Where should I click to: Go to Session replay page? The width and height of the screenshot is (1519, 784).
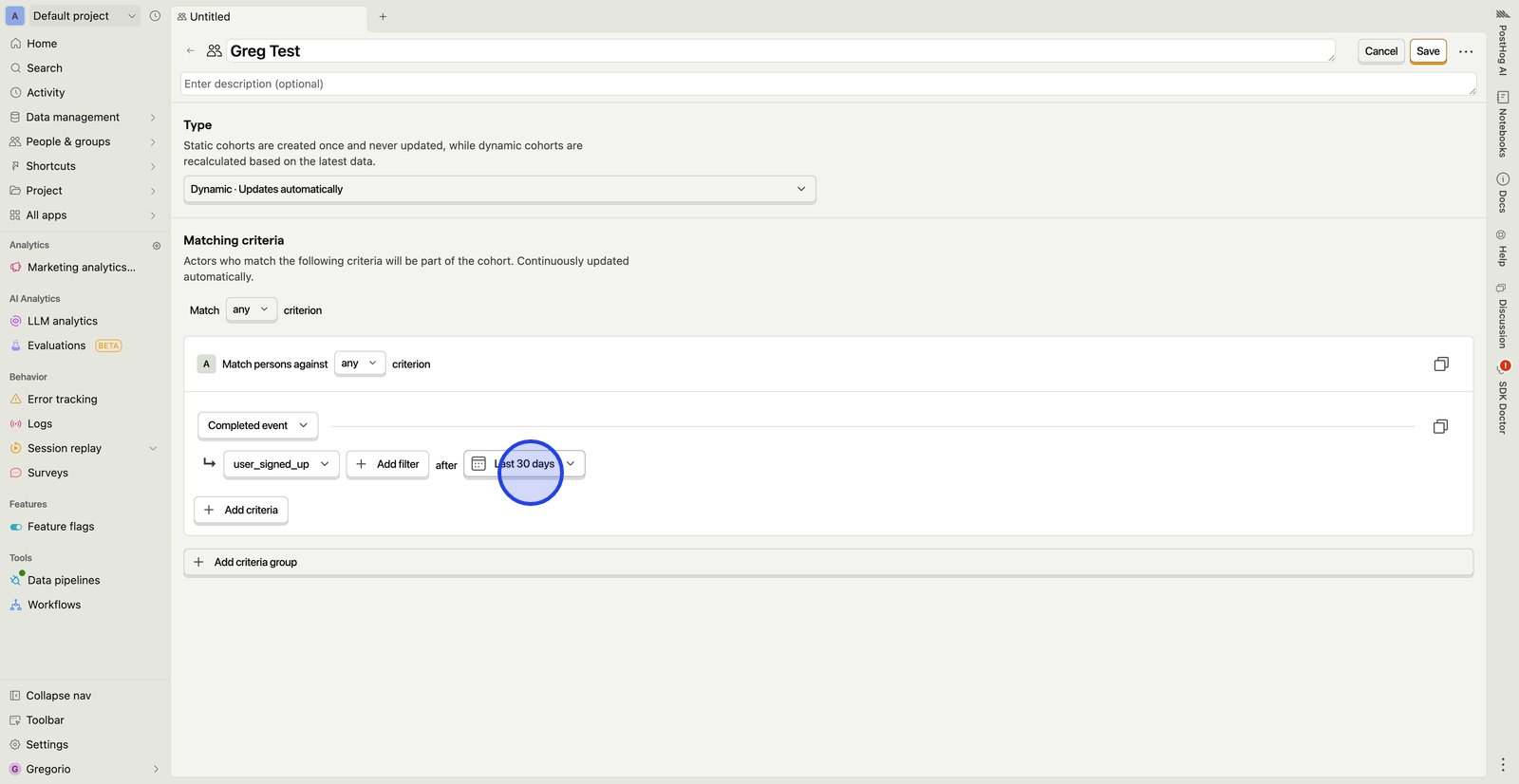click(x=64, y=448)
